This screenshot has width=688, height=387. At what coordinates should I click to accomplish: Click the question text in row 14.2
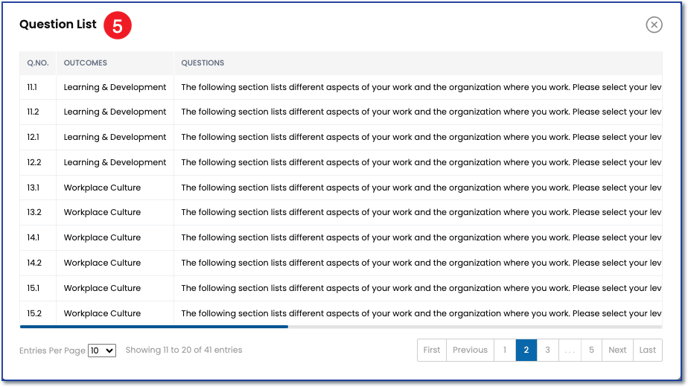pos(421,262)
